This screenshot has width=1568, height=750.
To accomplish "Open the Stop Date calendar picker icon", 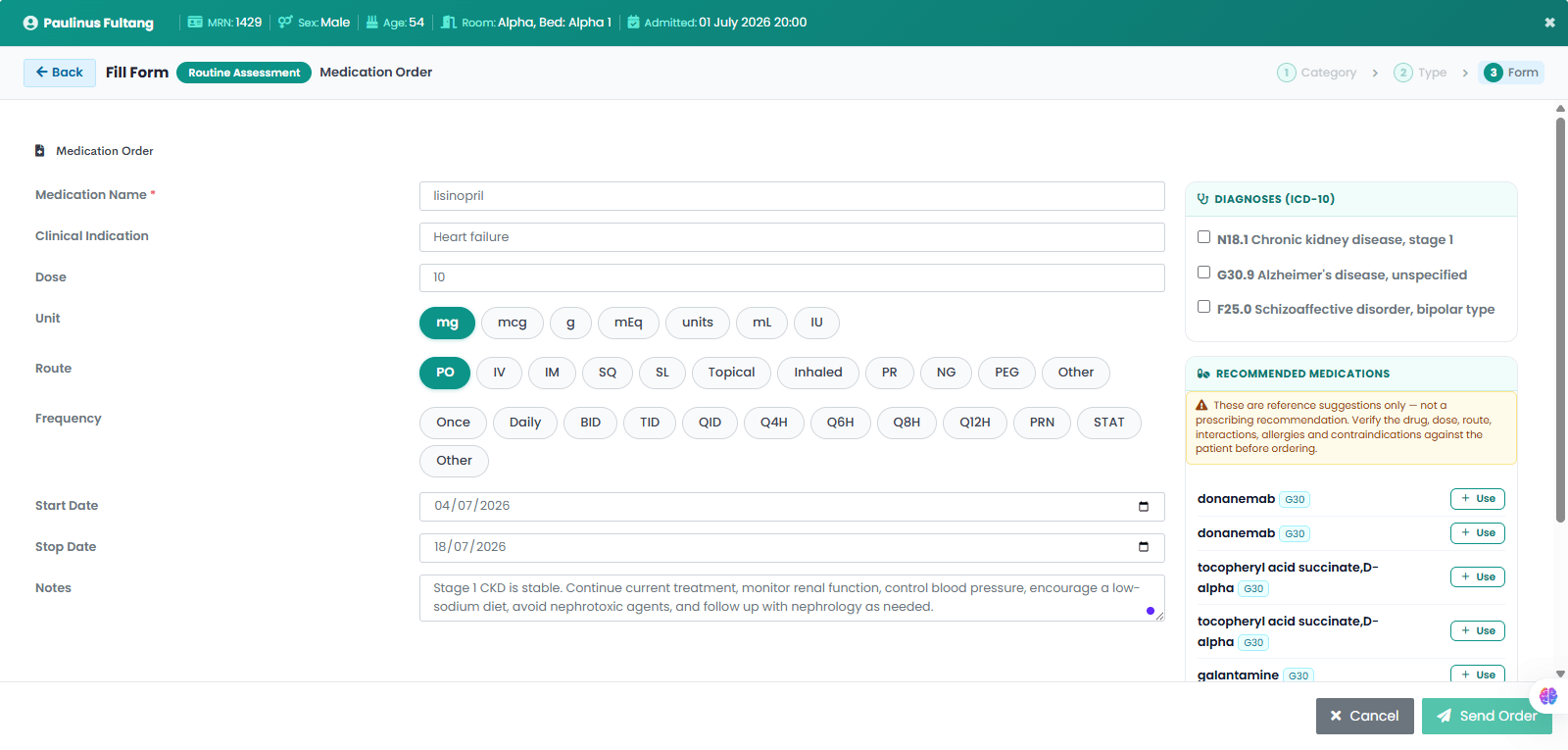I will [1143, 547].
